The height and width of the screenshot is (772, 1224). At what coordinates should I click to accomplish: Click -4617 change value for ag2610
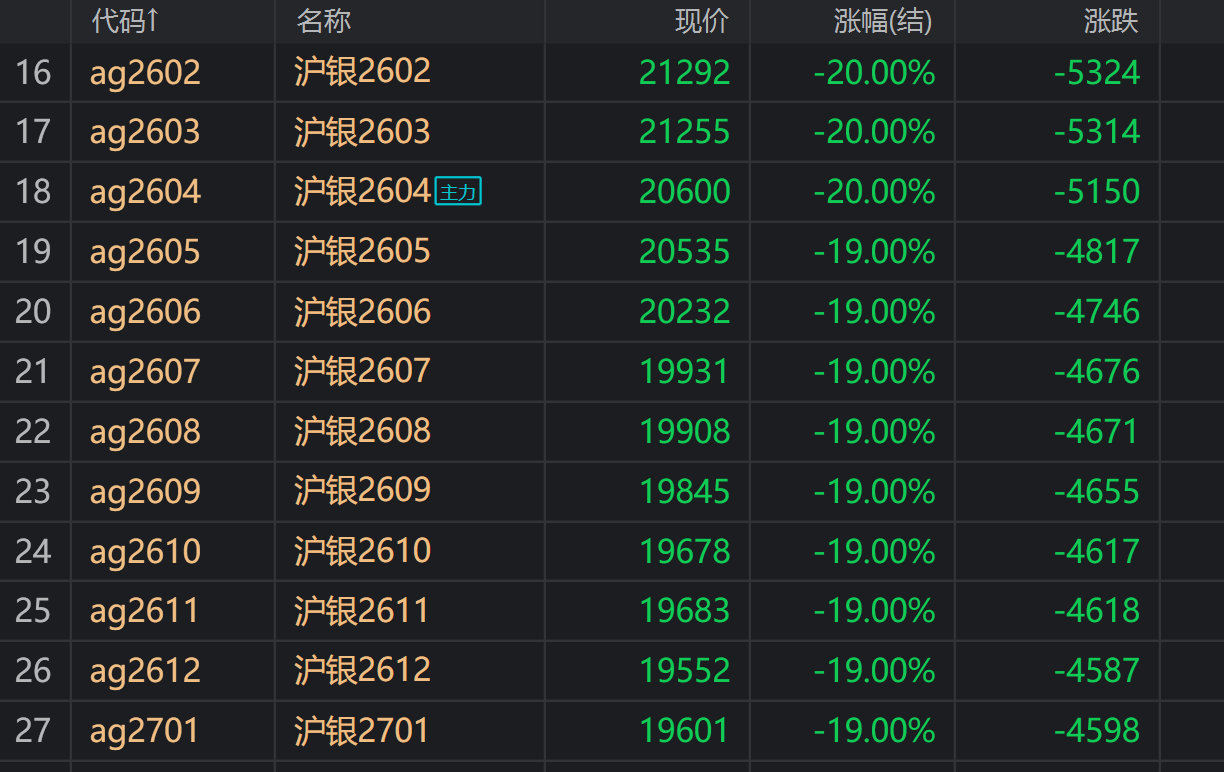coord(1096,551)
